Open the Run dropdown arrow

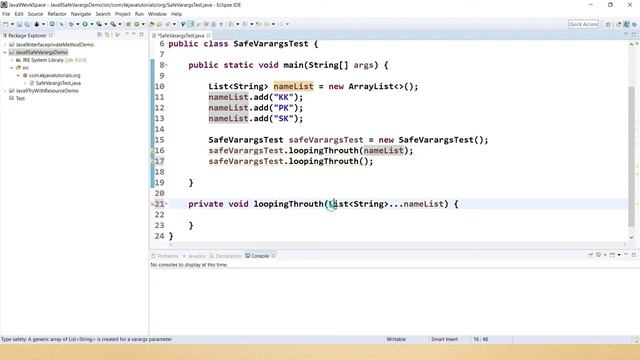coord(91,24)
